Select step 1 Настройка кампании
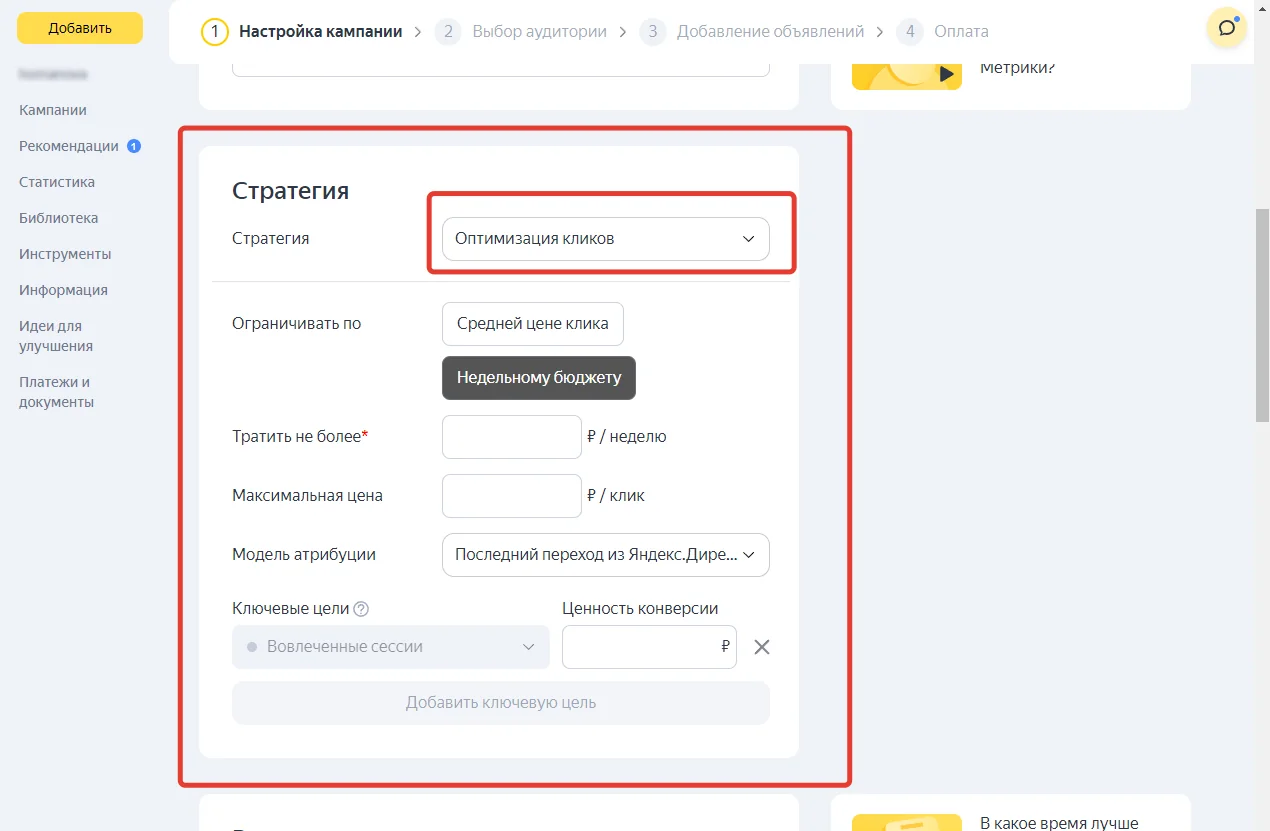Image resolution: width=1270 pixels, height=831 pixels. coord(302,31)
